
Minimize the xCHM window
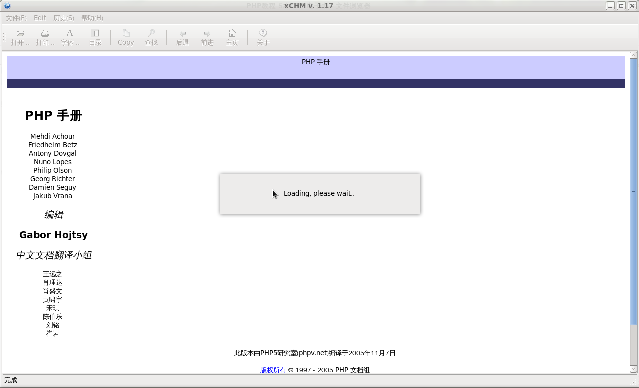coord(610,6)
